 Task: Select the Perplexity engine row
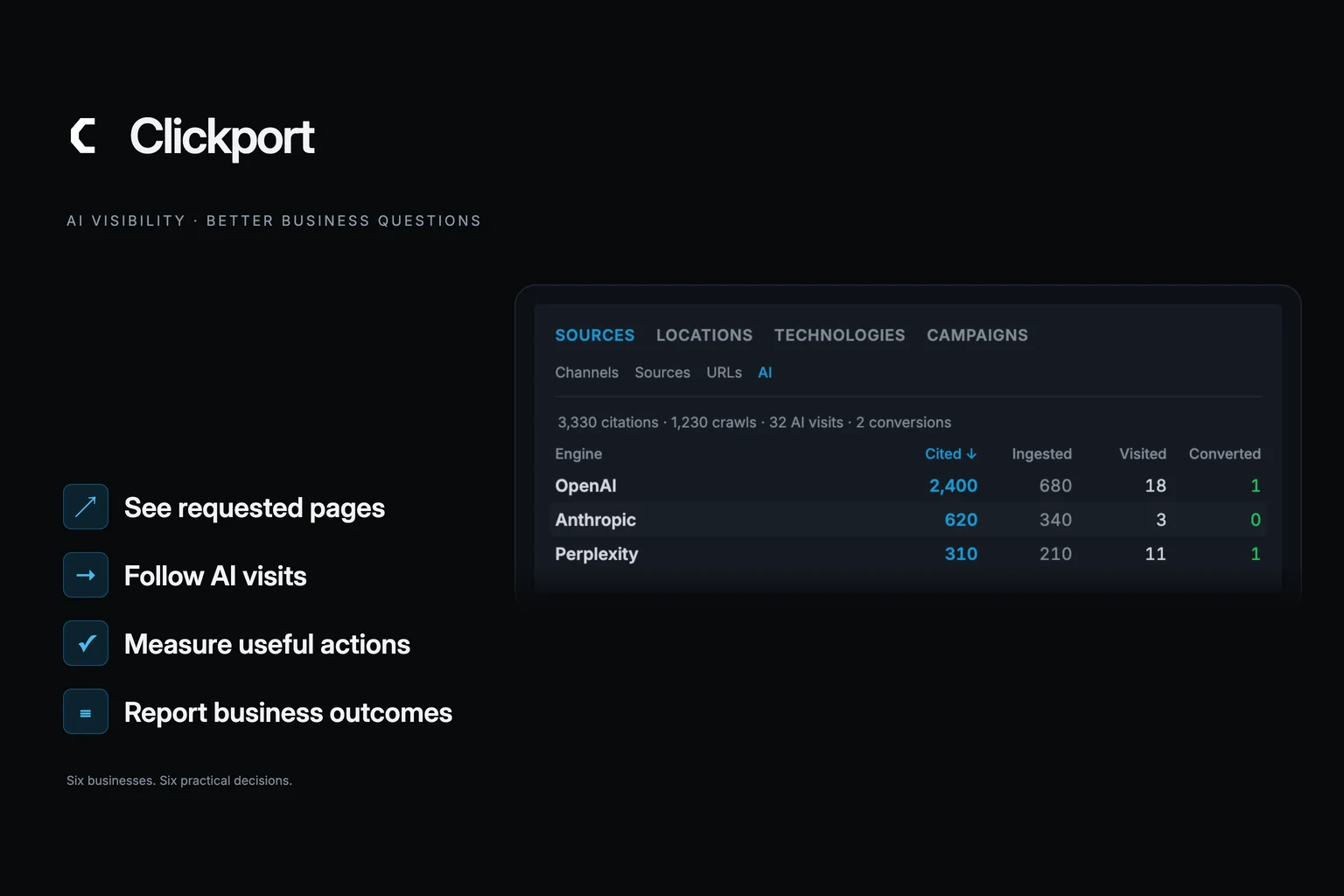[x=908, y=554]
